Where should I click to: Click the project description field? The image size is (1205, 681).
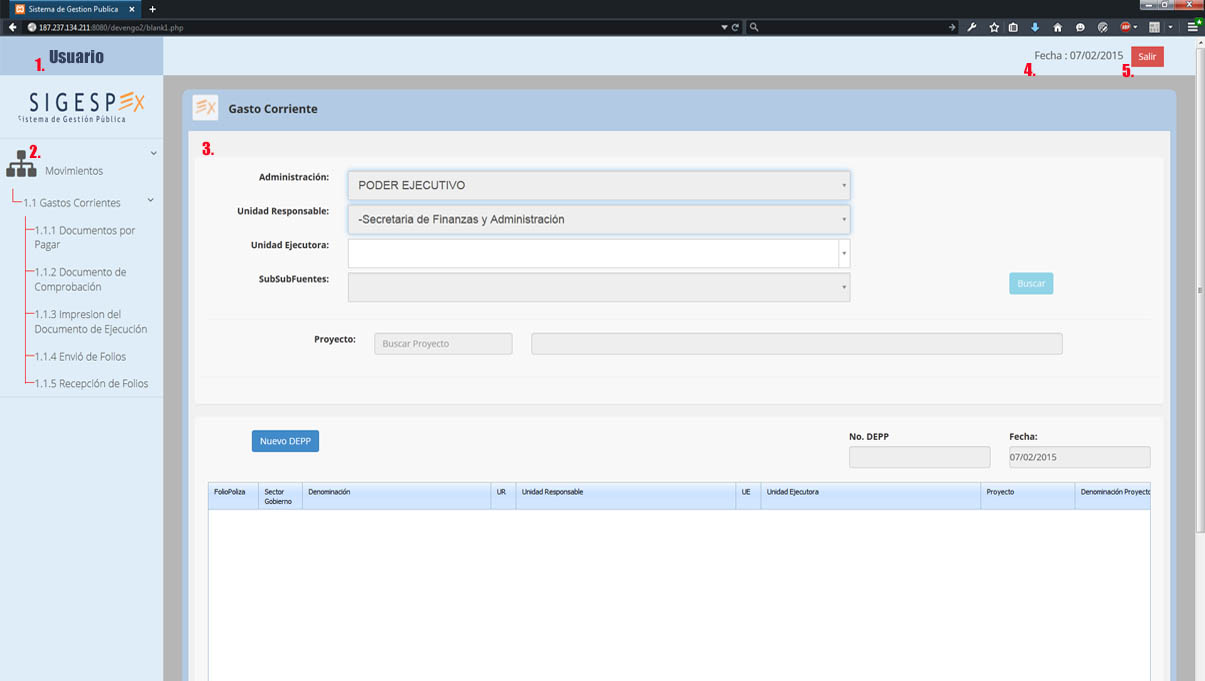(797, 344)
